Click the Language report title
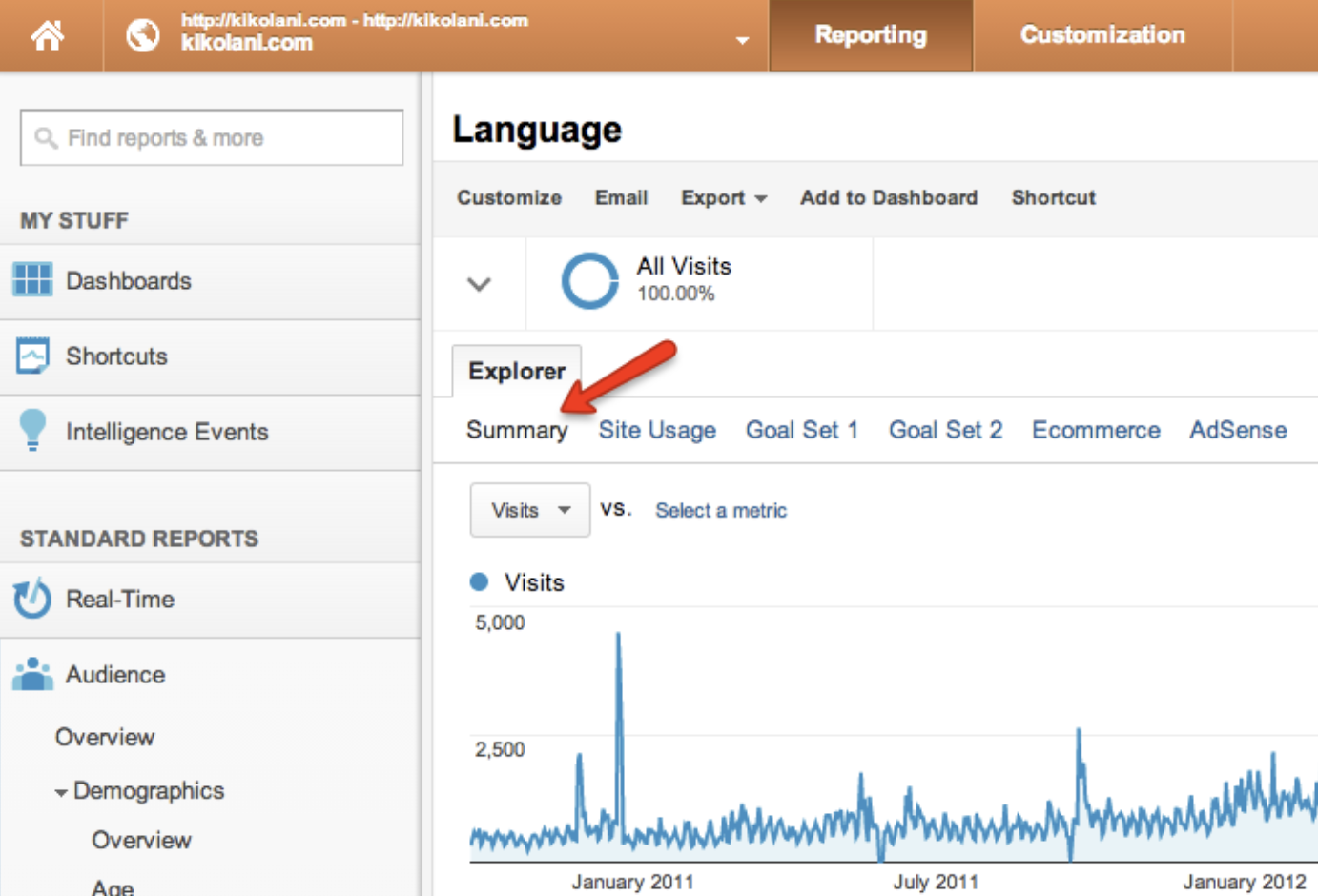 (537, 130)
